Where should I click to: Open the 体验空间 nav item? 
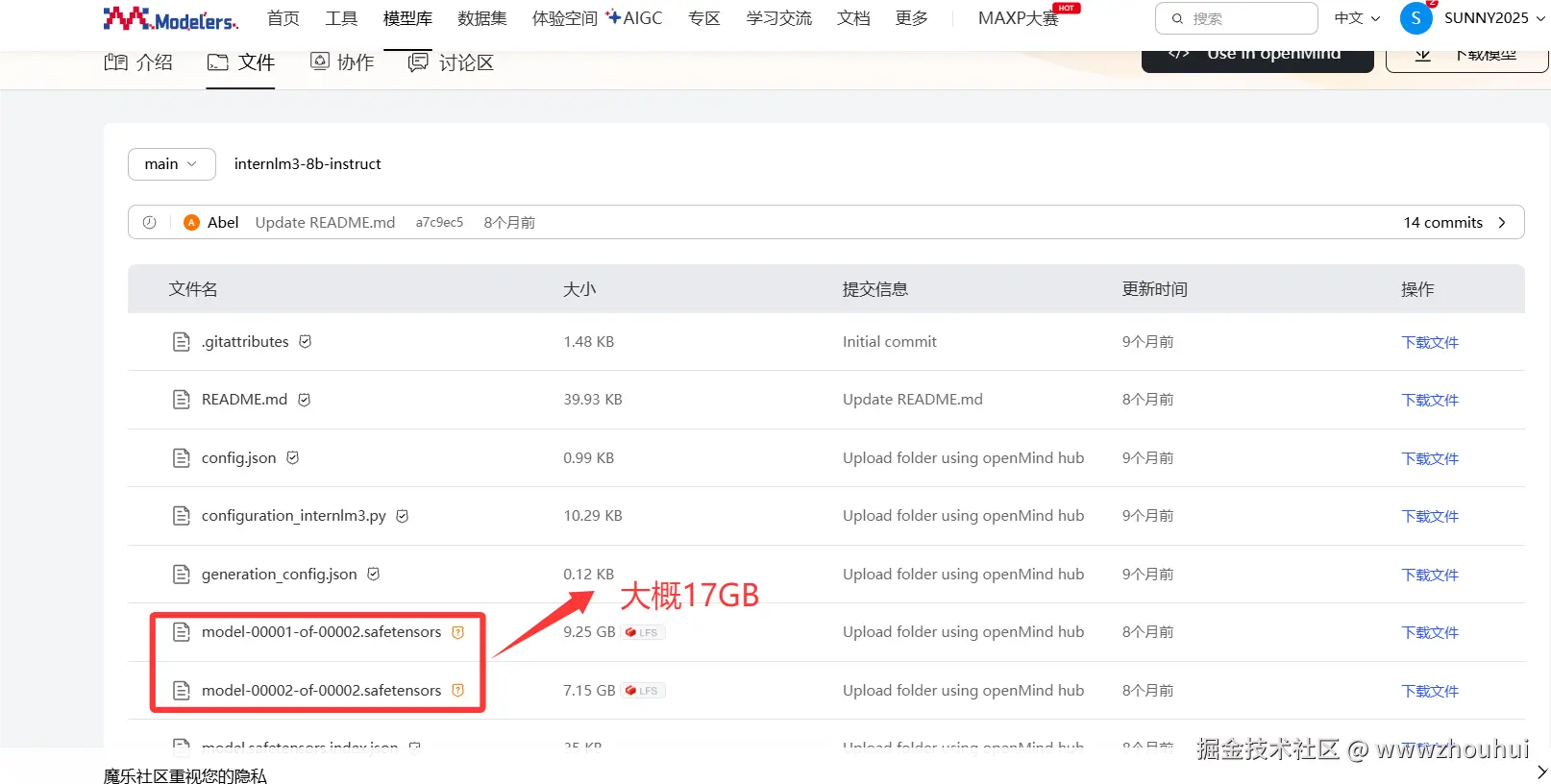point(565,18)
